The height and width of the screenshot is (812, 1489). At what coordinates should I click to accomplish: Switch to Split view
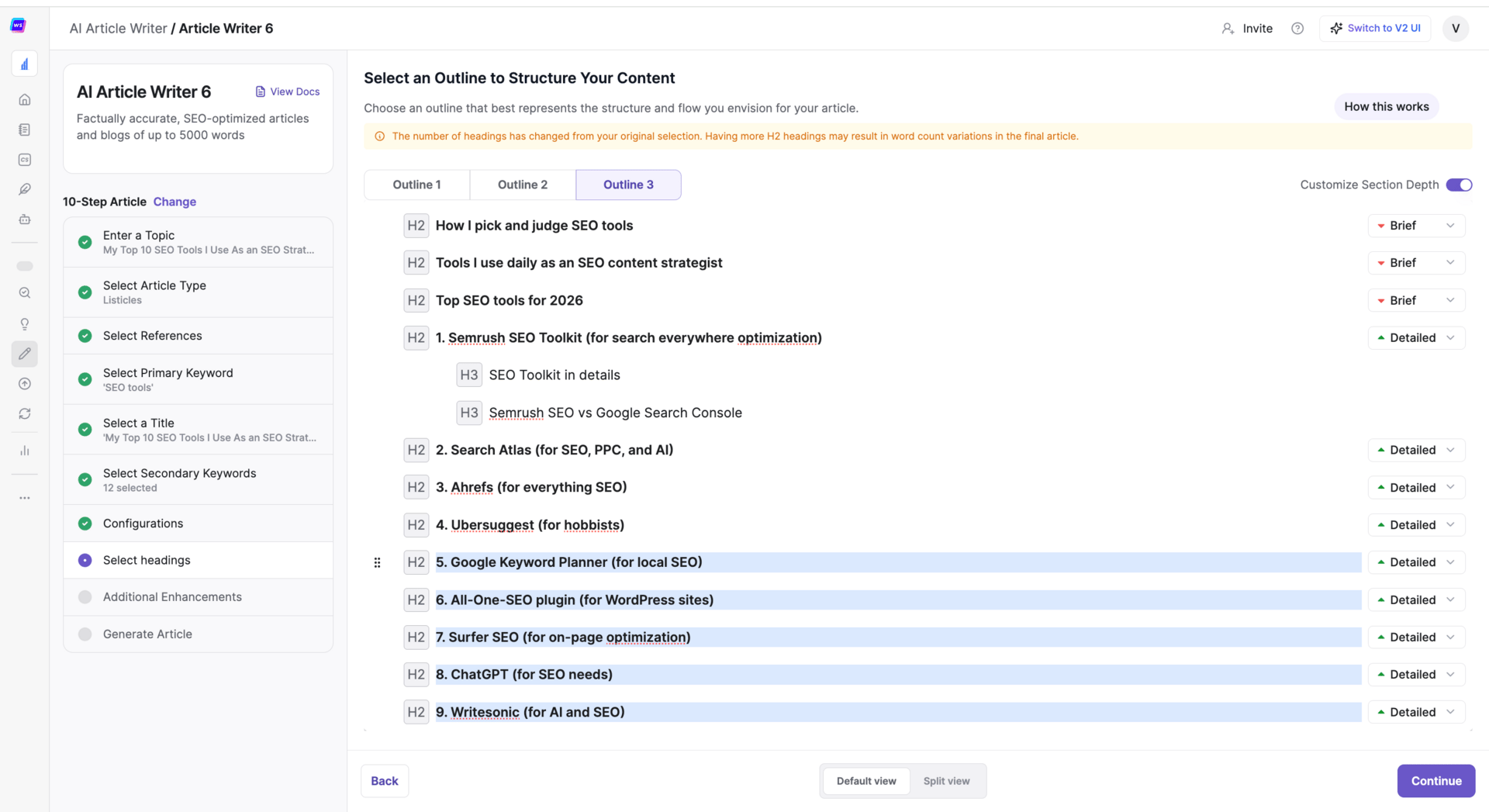(x=946, y=781)
